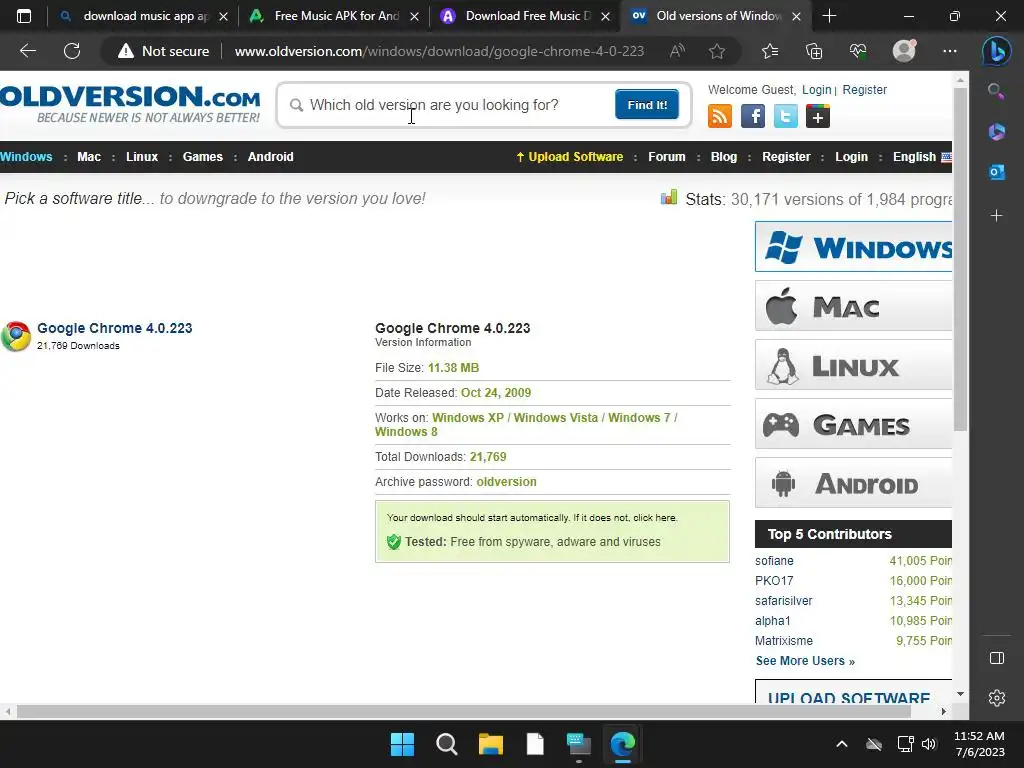Open the Twitter icon in the header

coord(786,116)
